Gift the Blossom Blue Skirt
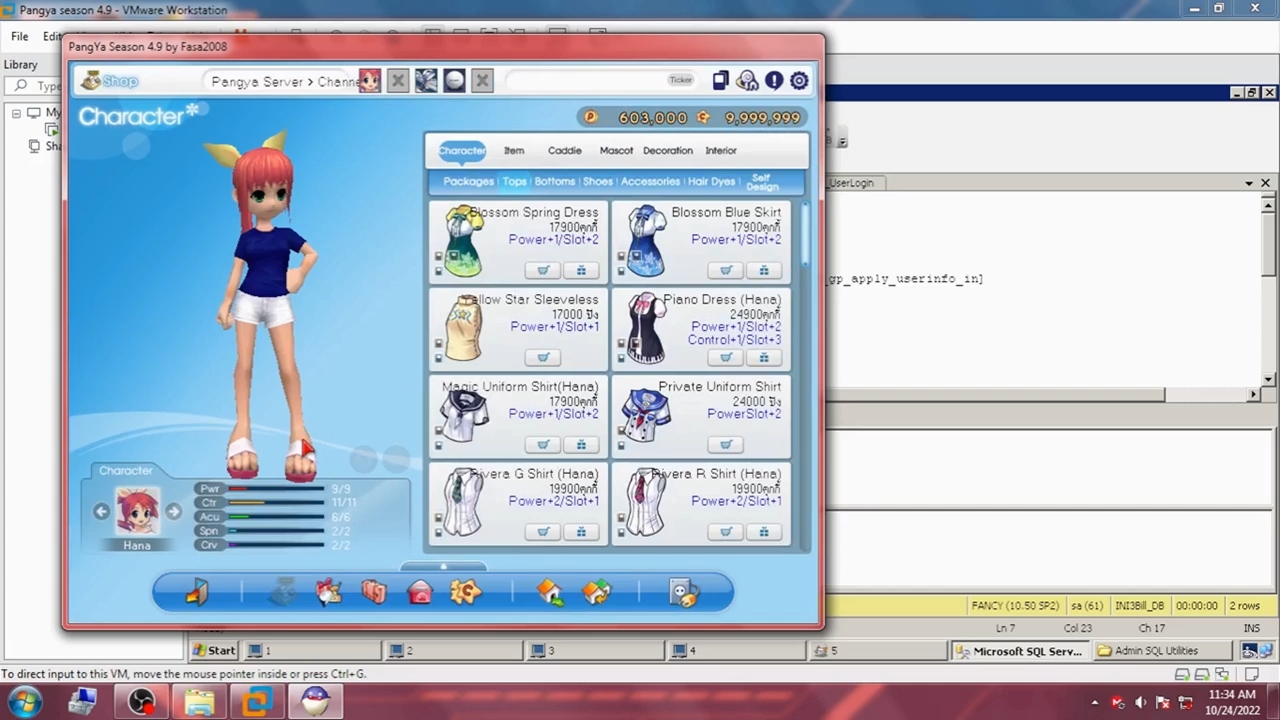 (764, 270)
